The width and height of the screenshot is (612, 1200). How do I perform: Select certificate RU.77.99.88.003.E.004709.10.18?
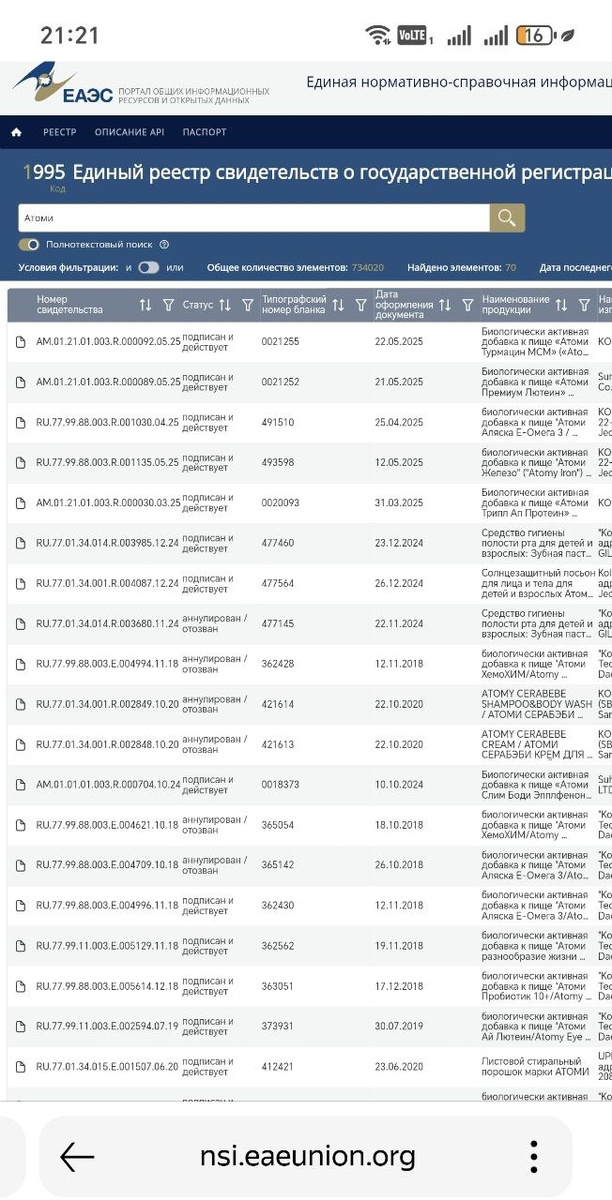[x=108, y=866]
